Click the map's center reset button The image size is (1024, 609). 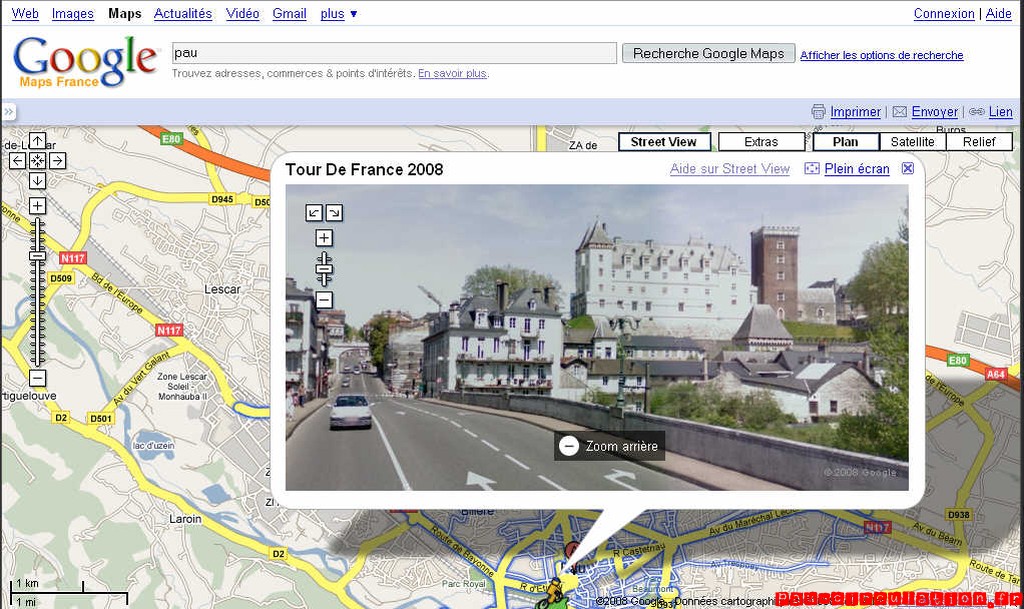coord(37,160)
